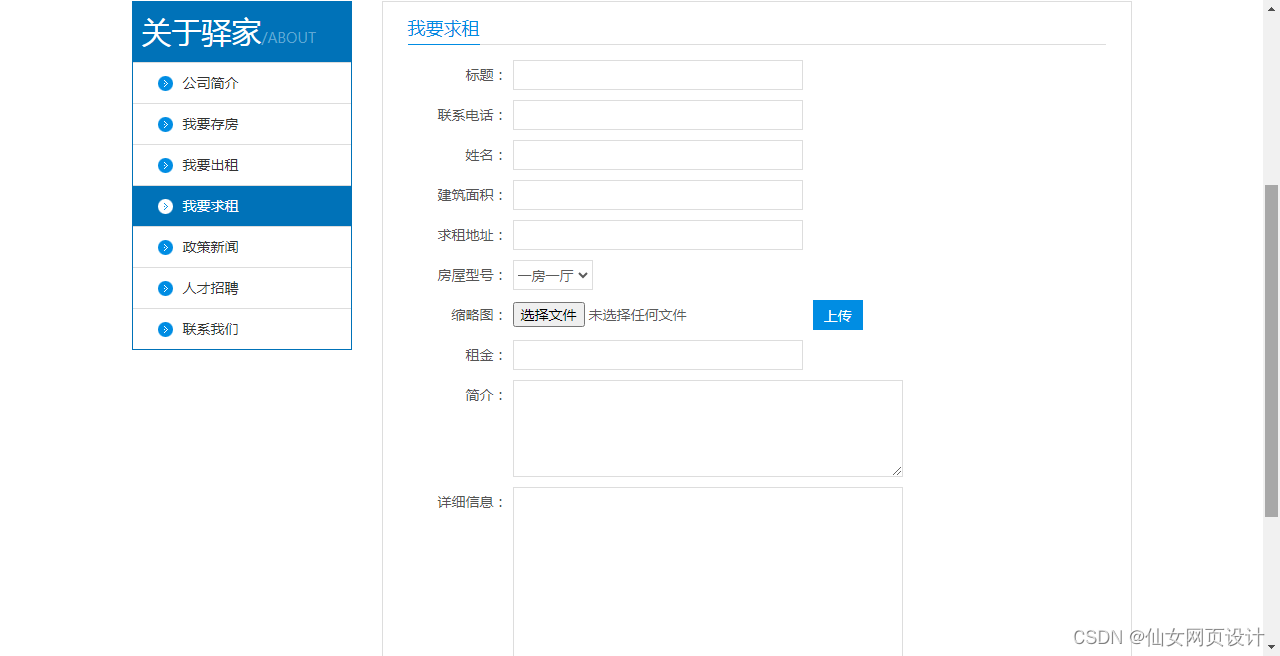The height and width of the screenshot is (656, 1280).
Task: Open the 我要求租 menu item
Action: click(210, 206)
